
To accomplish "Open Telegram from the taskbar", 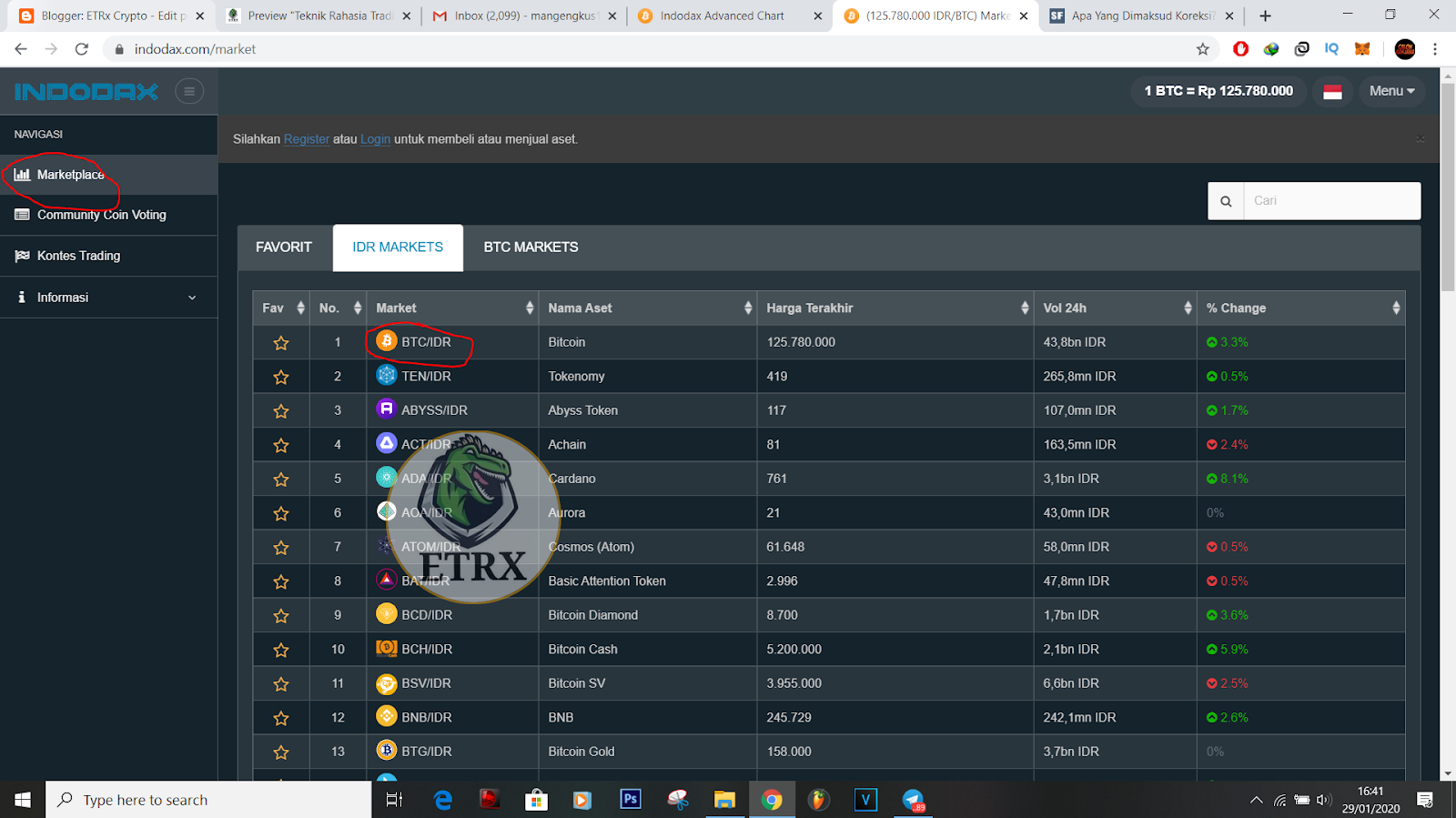I will pos(913,799).
